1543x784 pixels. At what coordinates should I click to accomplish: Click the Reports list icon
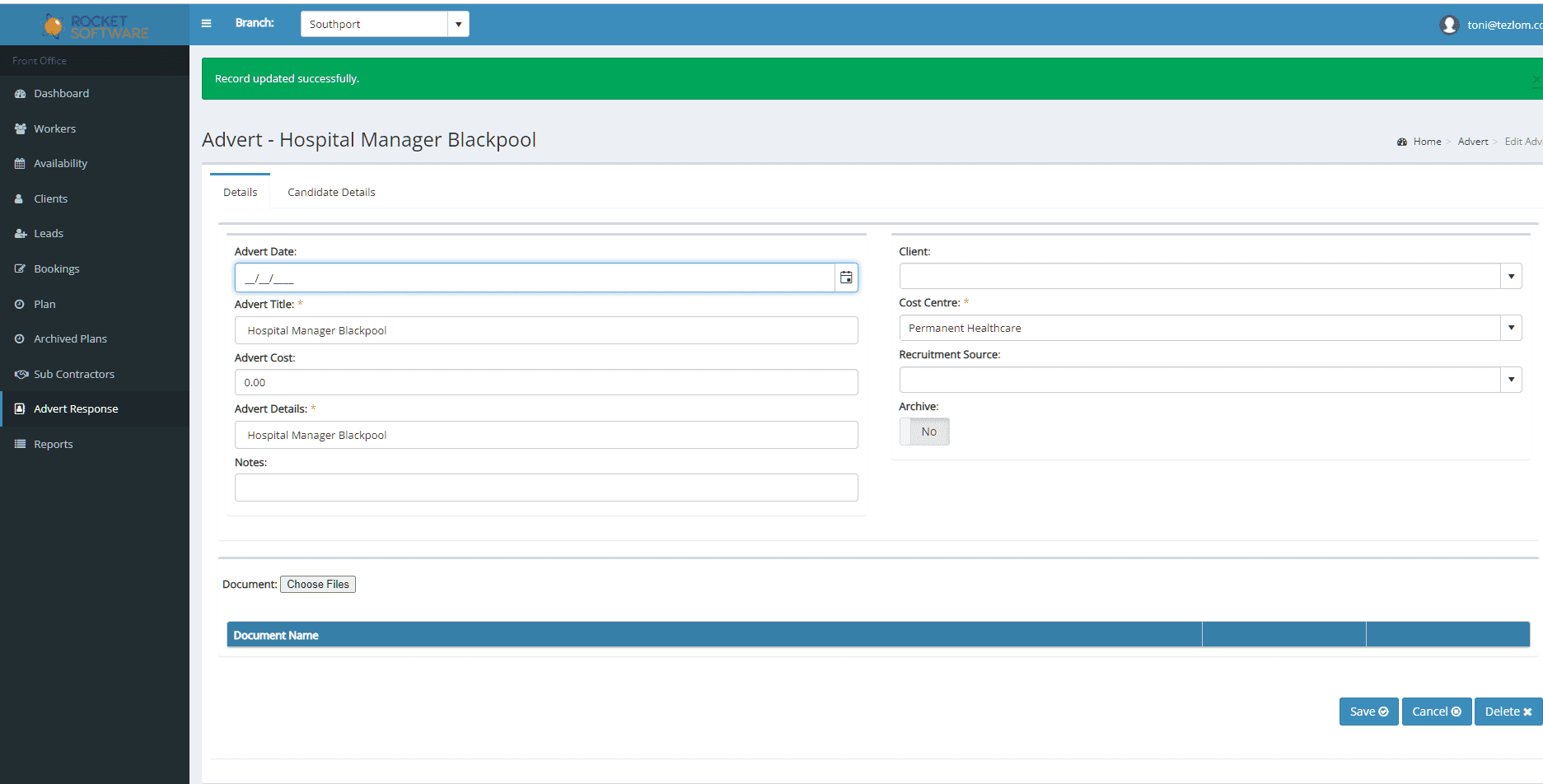pyautogui.click(x=20, y=445)
